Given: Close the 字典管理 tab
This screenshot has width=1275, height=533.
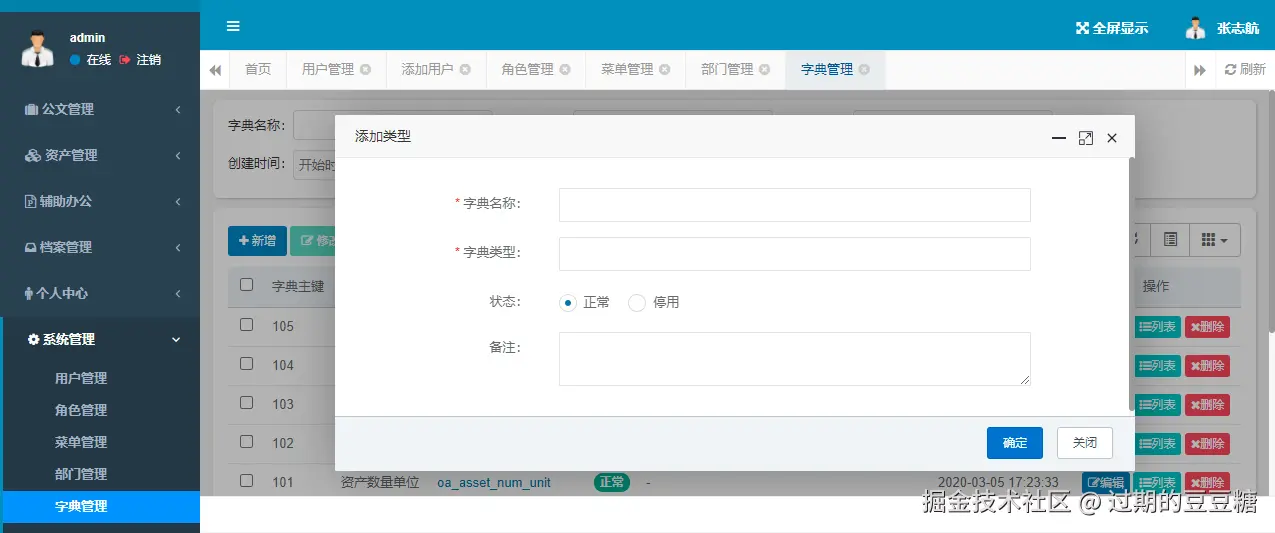Looking at the screenshot, I should 864,70.
